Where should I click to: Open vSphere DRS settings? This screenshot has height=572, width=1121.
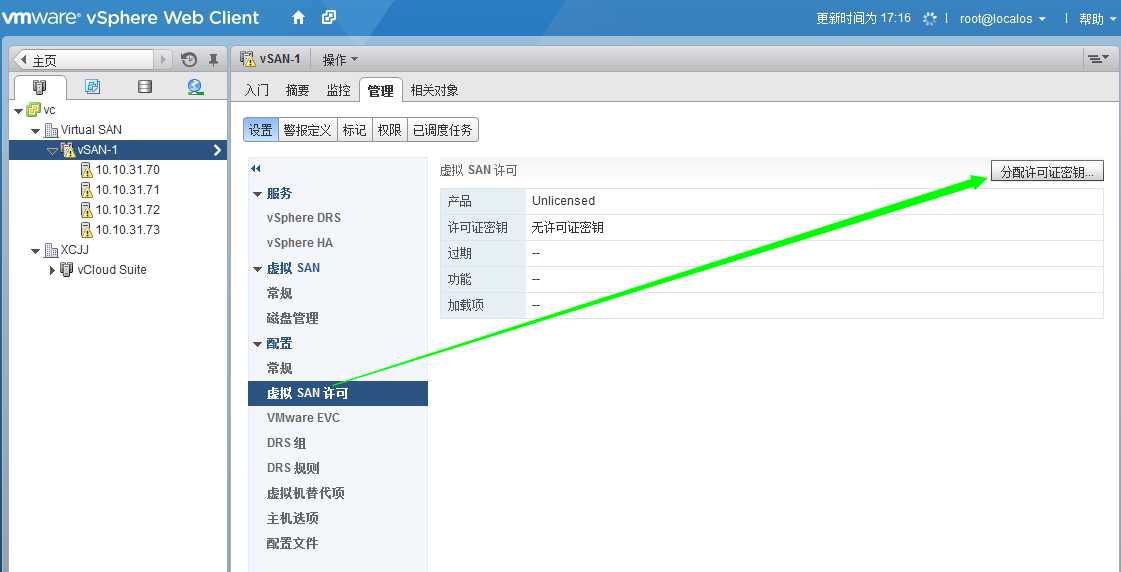pyautogui.click(x=304, y=218)
